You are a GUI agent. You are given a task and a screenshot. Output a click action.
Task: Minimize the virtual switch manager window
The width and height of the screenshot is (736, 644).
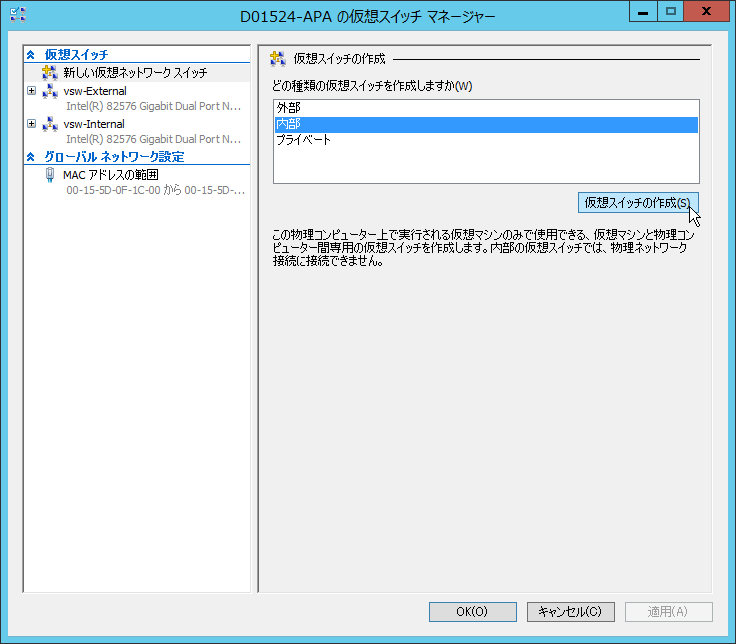pyautogui.click(x=643, y=12)
